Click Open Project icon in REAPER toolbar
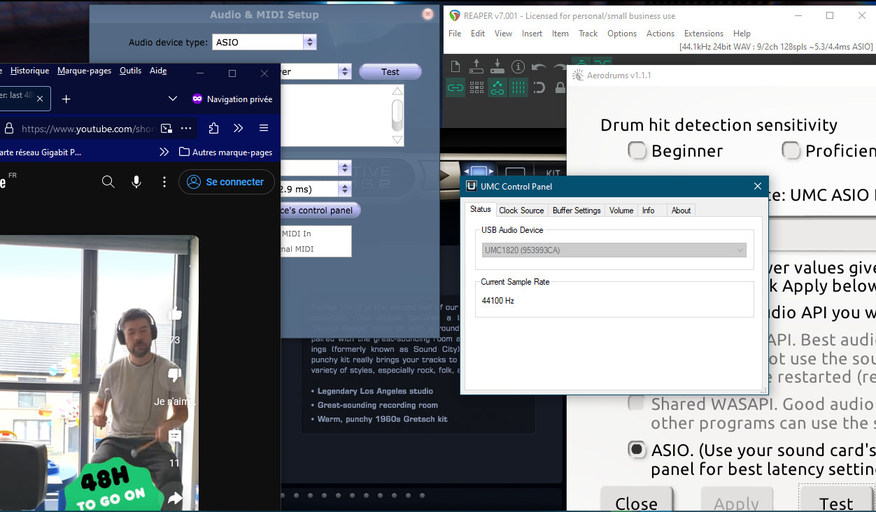 coord(476,67)
